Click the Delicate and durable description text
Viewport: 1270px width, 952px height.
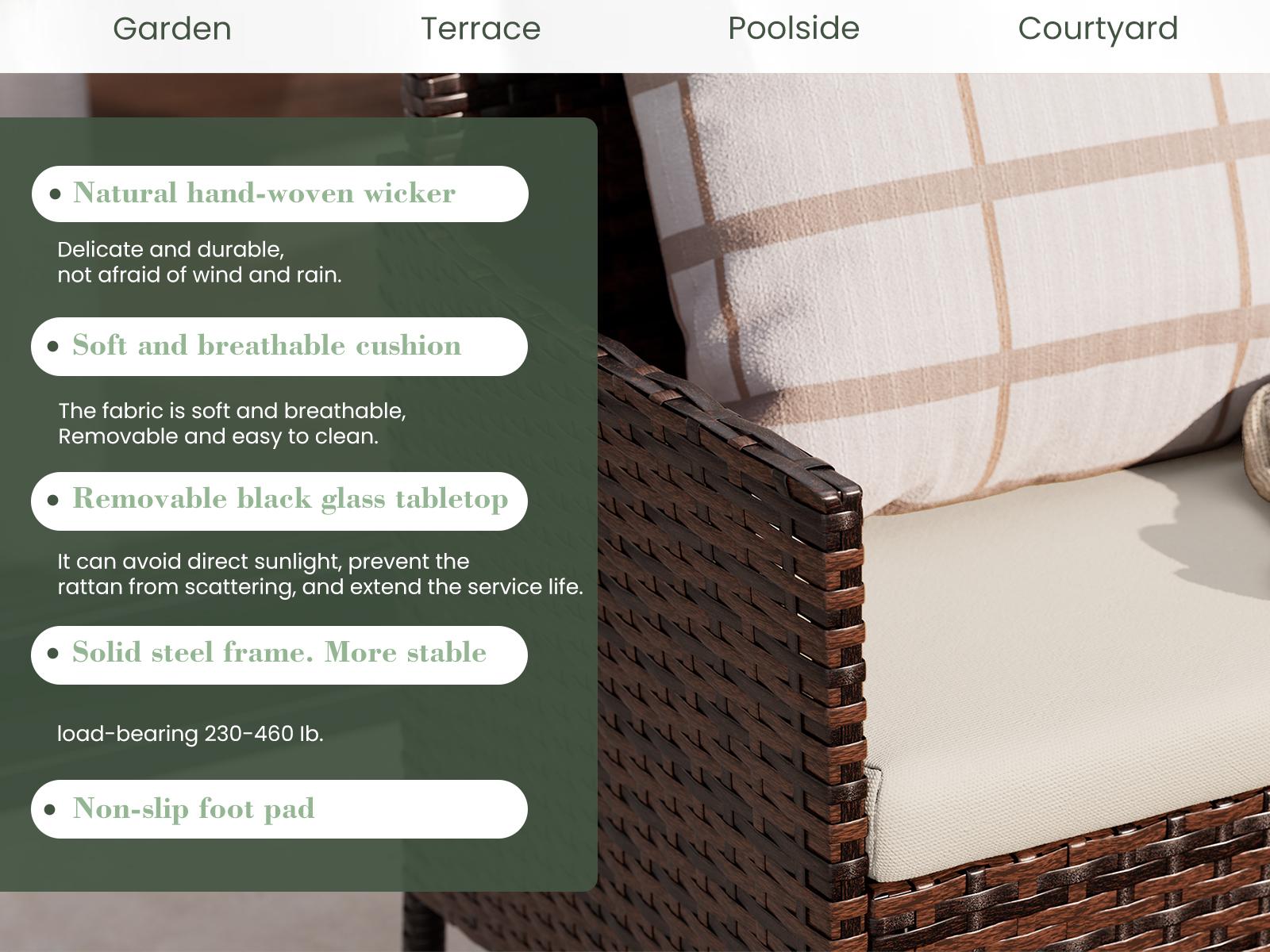point(199,262)
